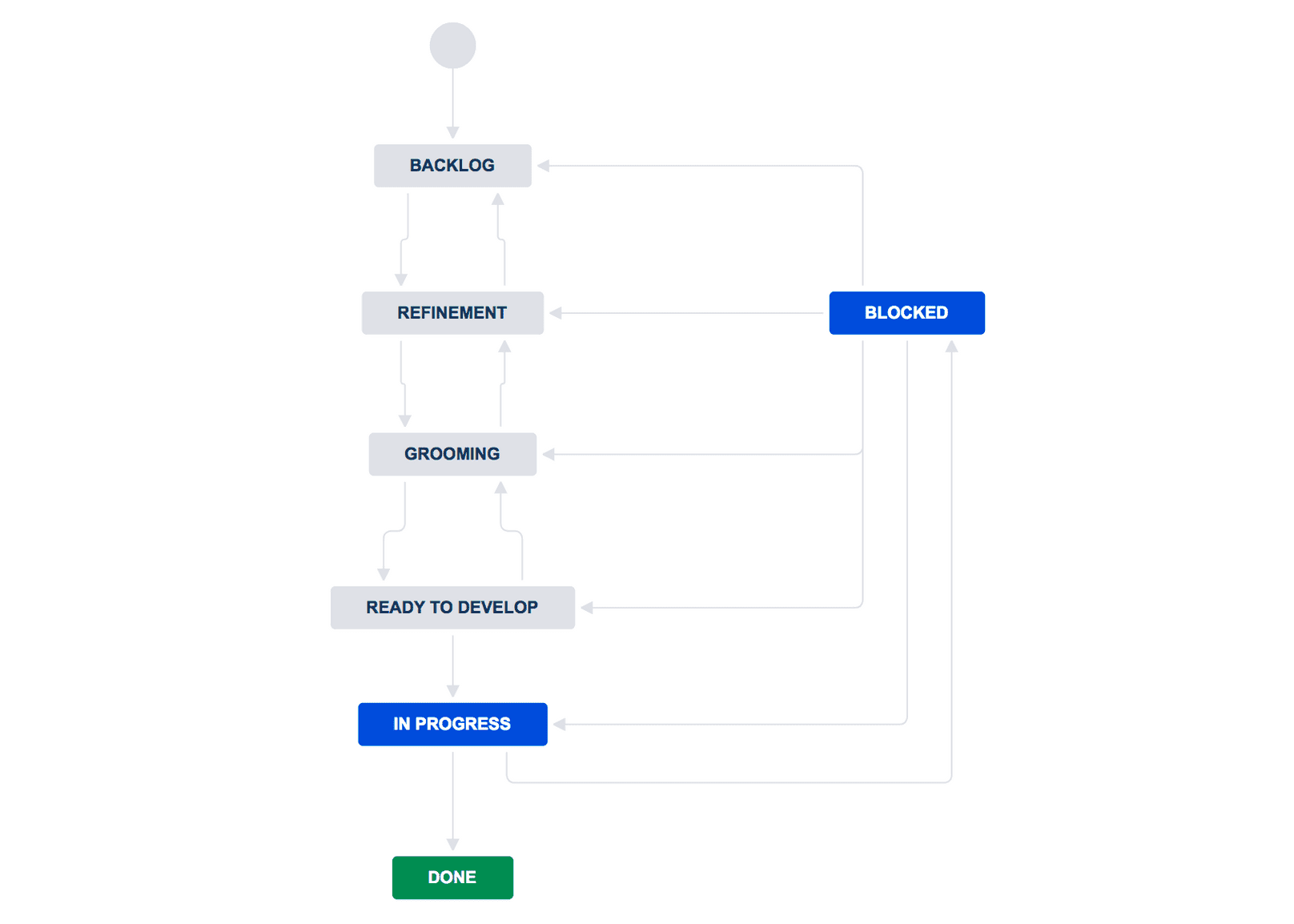Click arrowhead from start circle into BACKLOG
The image size is (1294, 924).
452,132
